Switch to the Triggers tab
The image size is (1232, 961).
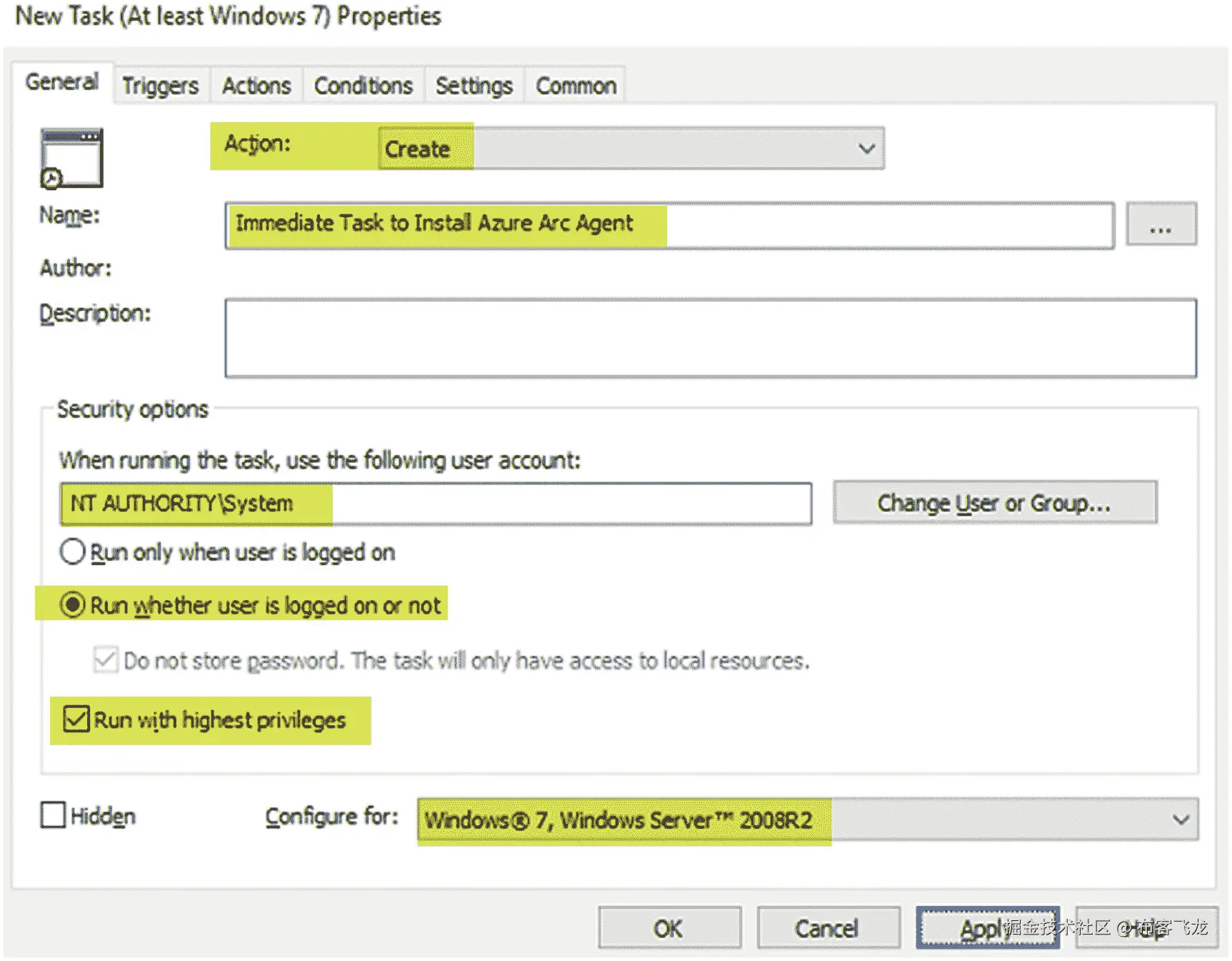pyautogui.click(x=161, y=86)
